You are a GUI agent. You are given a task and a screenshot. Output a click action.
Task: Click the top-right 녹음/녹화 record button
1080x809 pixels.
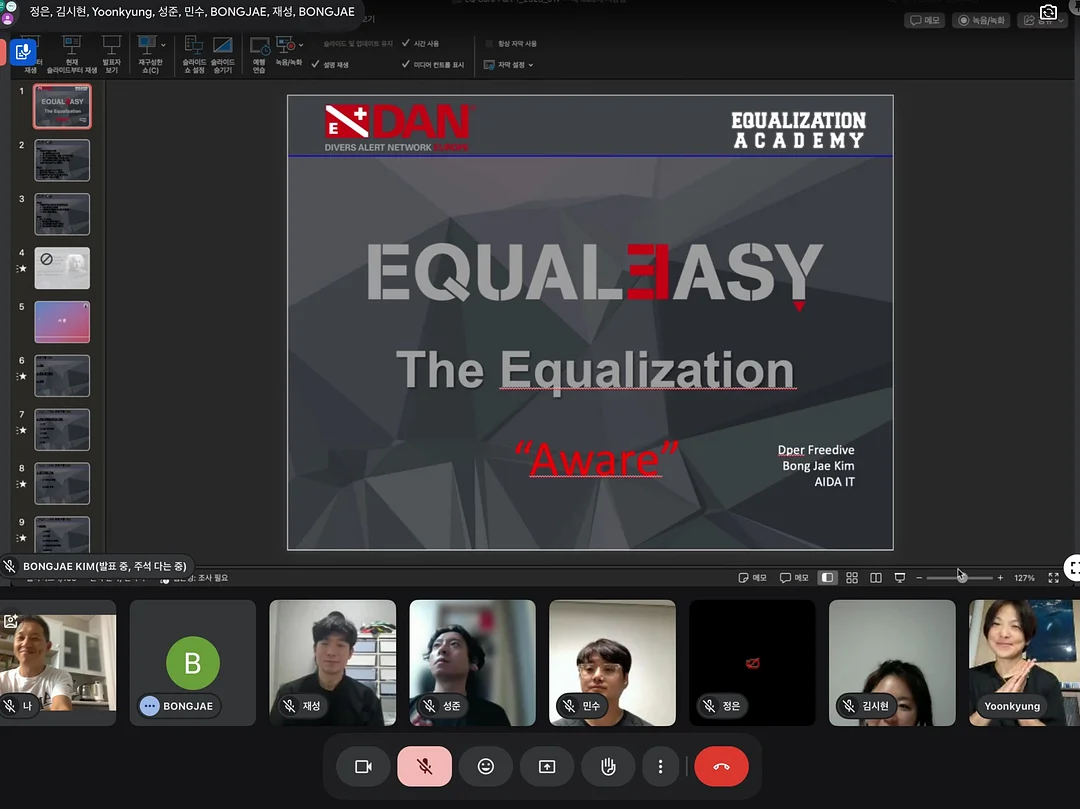coord(982,21)
